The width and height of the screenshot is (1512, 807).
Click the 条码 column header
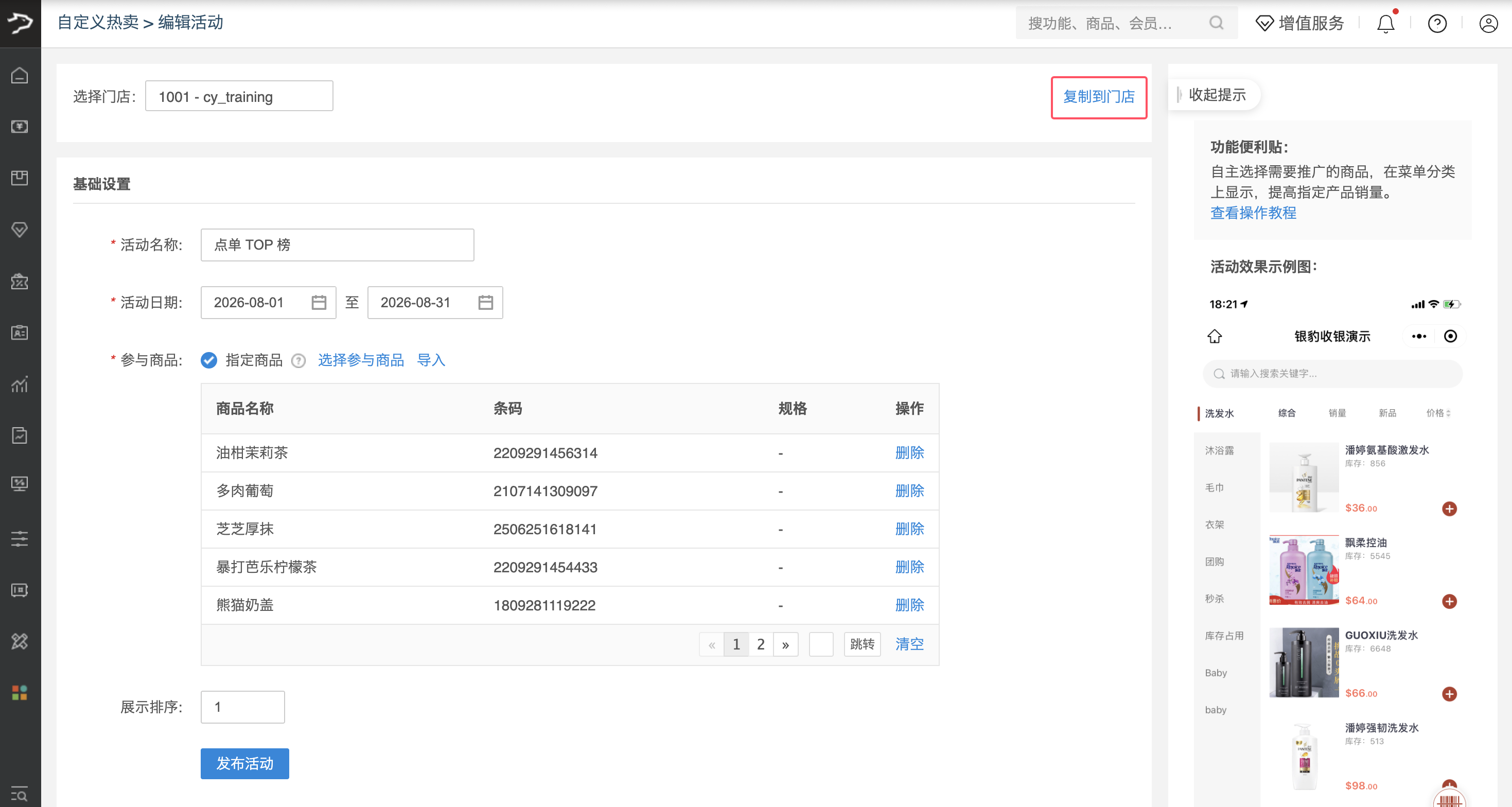pyautogui.click(x=507, y=409)
